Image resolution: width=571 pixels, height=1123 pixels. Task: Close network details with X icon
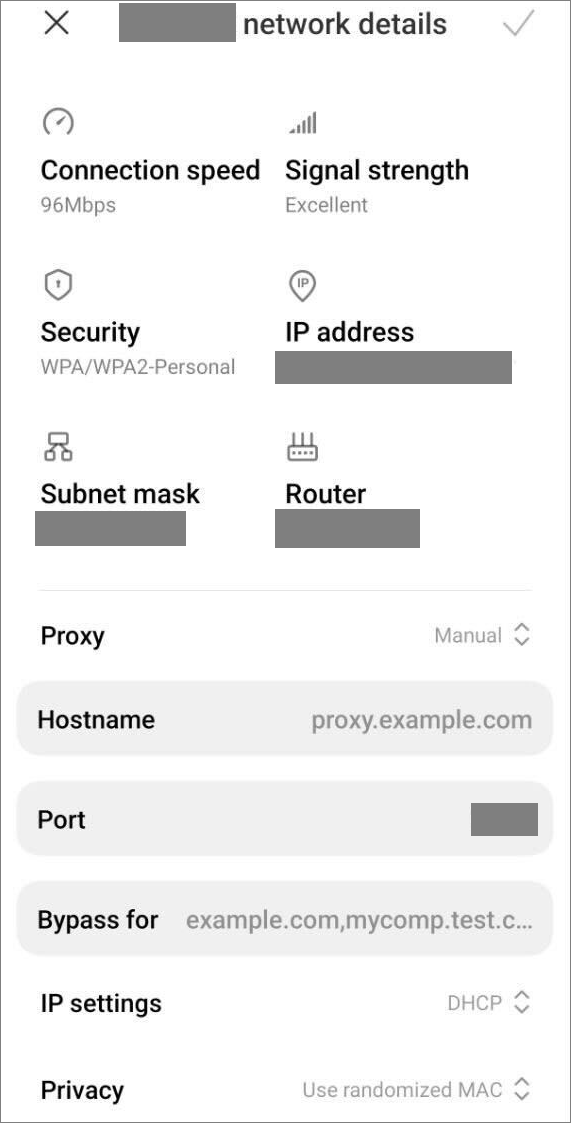[x=56, y=24]
